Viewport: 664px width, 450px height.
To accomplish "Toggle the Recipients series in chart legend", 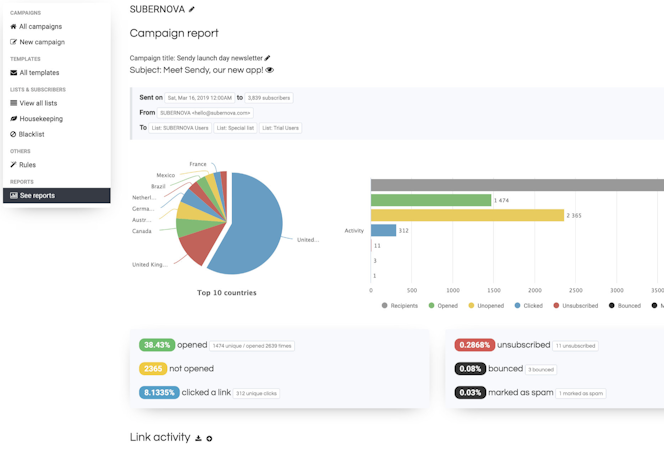I will 399,306.
